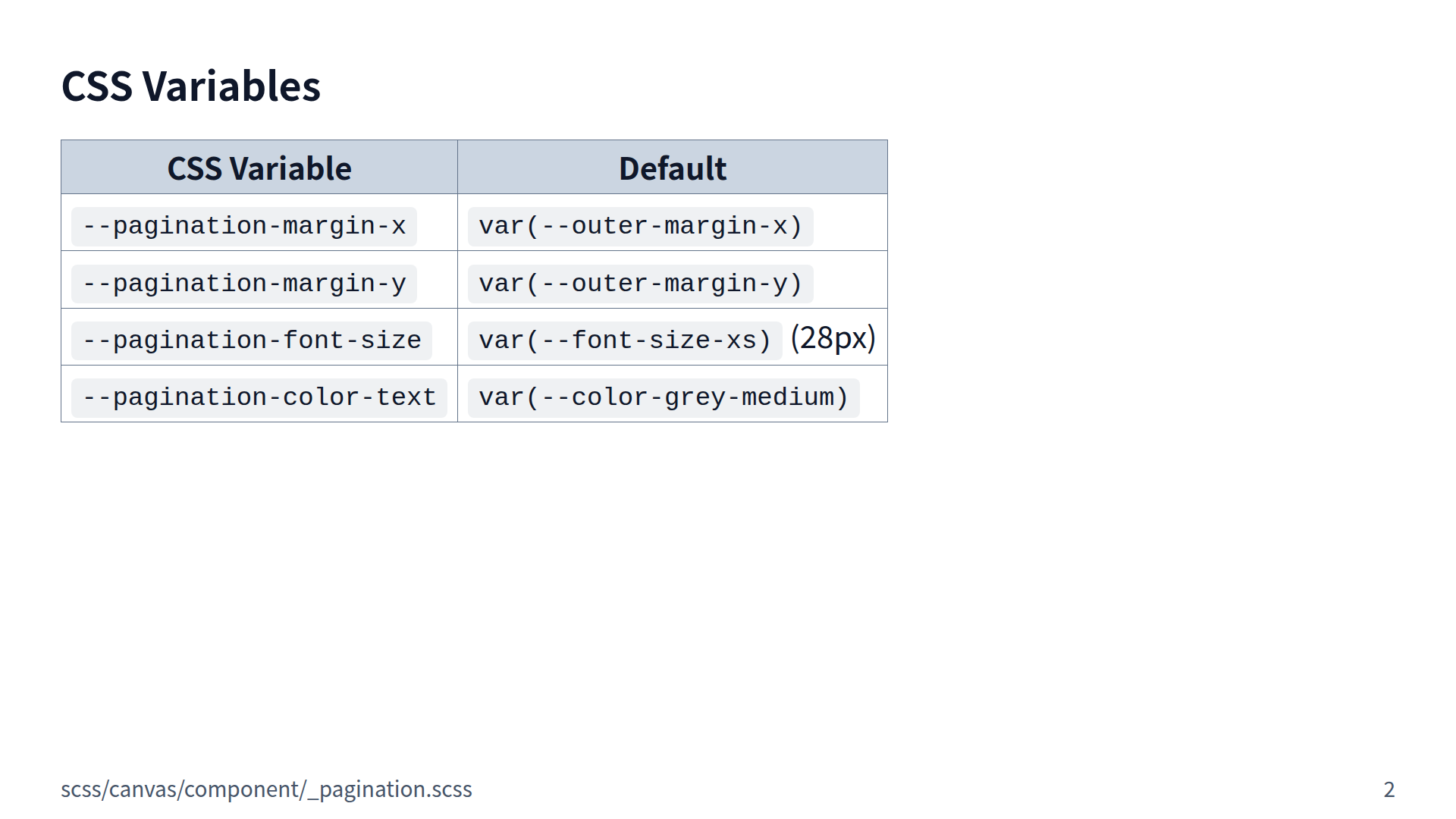Select the --pagination-font-size variable
Viewport: 1456px width, 819px height.
point(252,340)
